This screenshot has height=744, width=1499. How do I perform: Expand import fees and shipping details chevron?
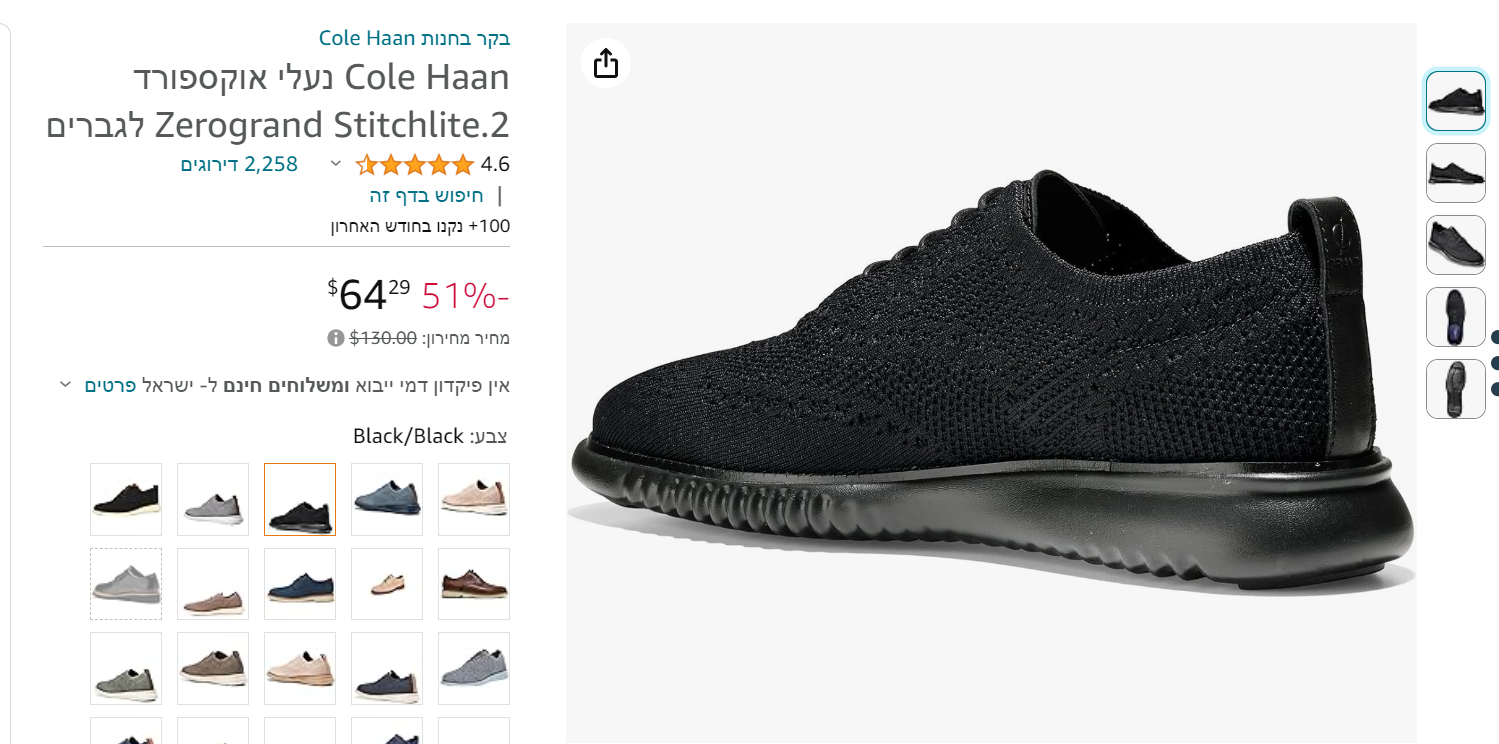point(65,385)
